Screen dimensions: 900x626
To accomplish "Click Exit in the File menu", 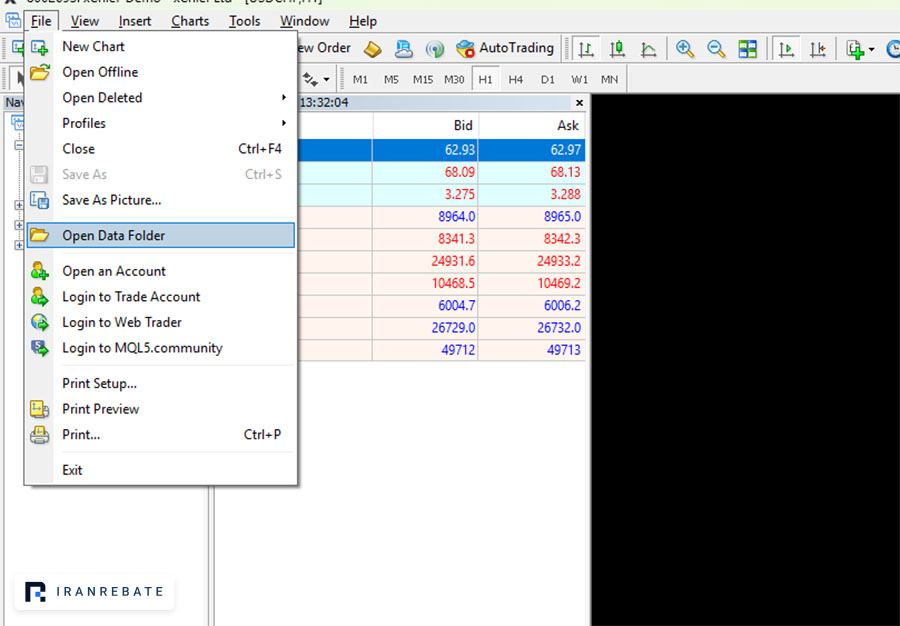I will click(161, 470).
